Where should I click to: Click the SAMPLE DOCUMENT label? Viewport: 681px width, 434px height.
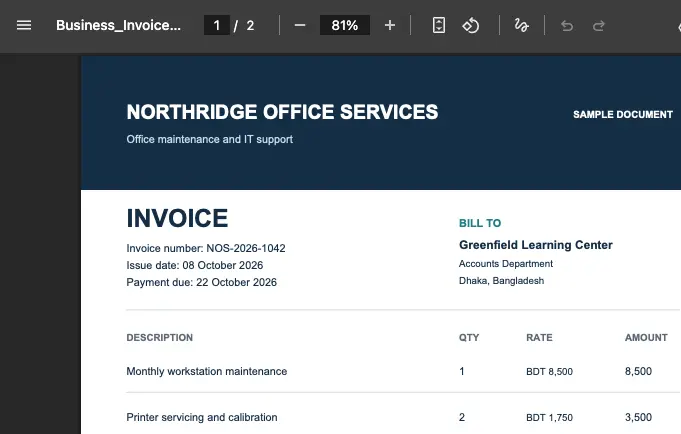tap(623, 114)
